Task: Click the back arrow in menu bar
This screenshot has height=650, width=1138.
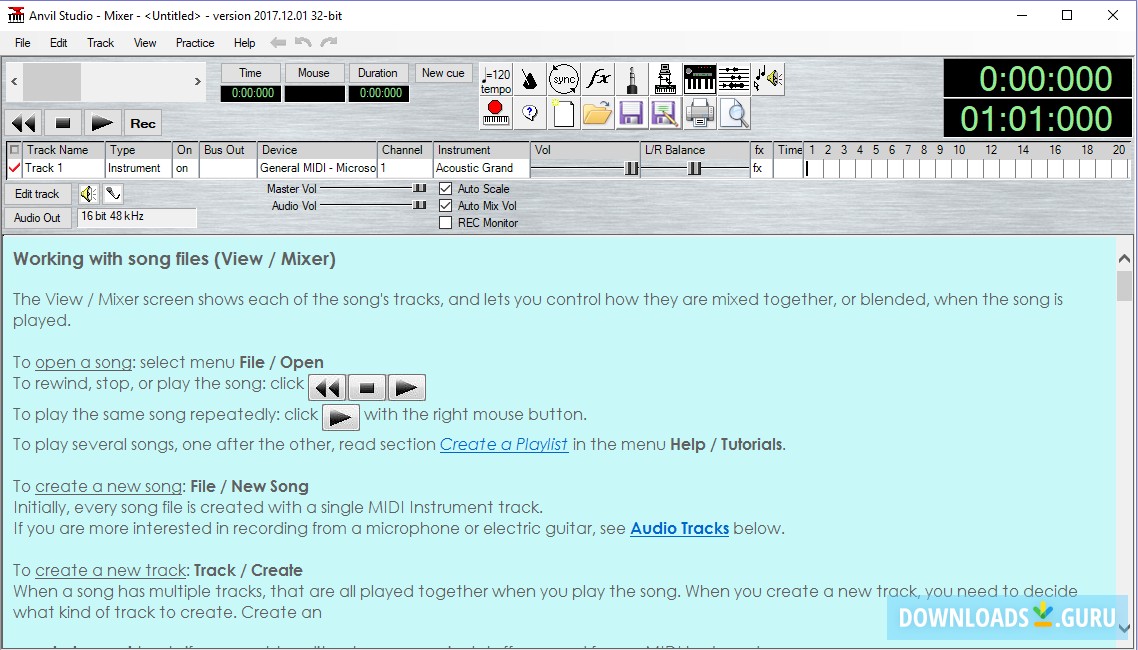Action: [278, 43]
